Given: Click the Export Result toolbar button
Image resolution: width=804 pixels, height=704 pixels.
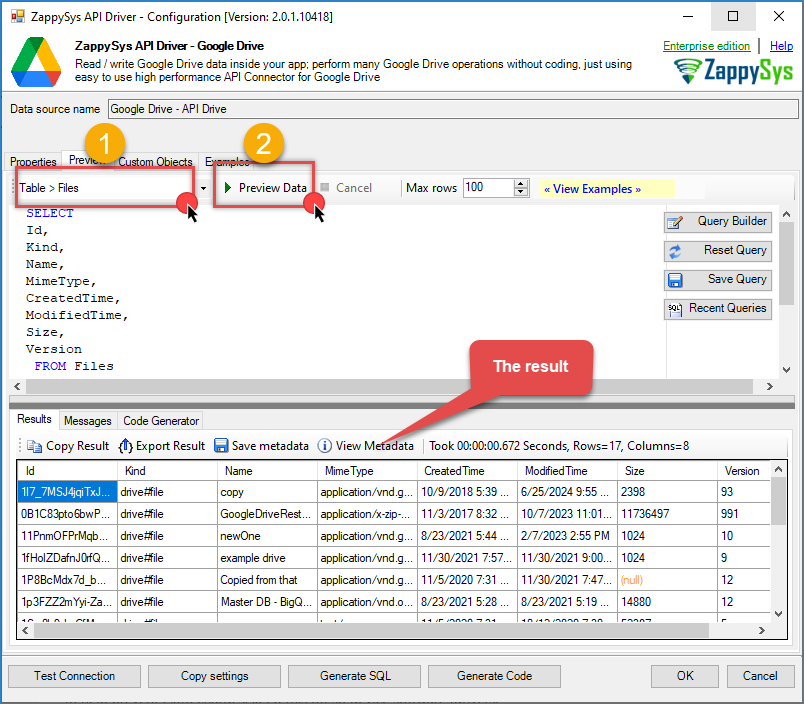Looking at the screenshot, I should click(162, 446).
